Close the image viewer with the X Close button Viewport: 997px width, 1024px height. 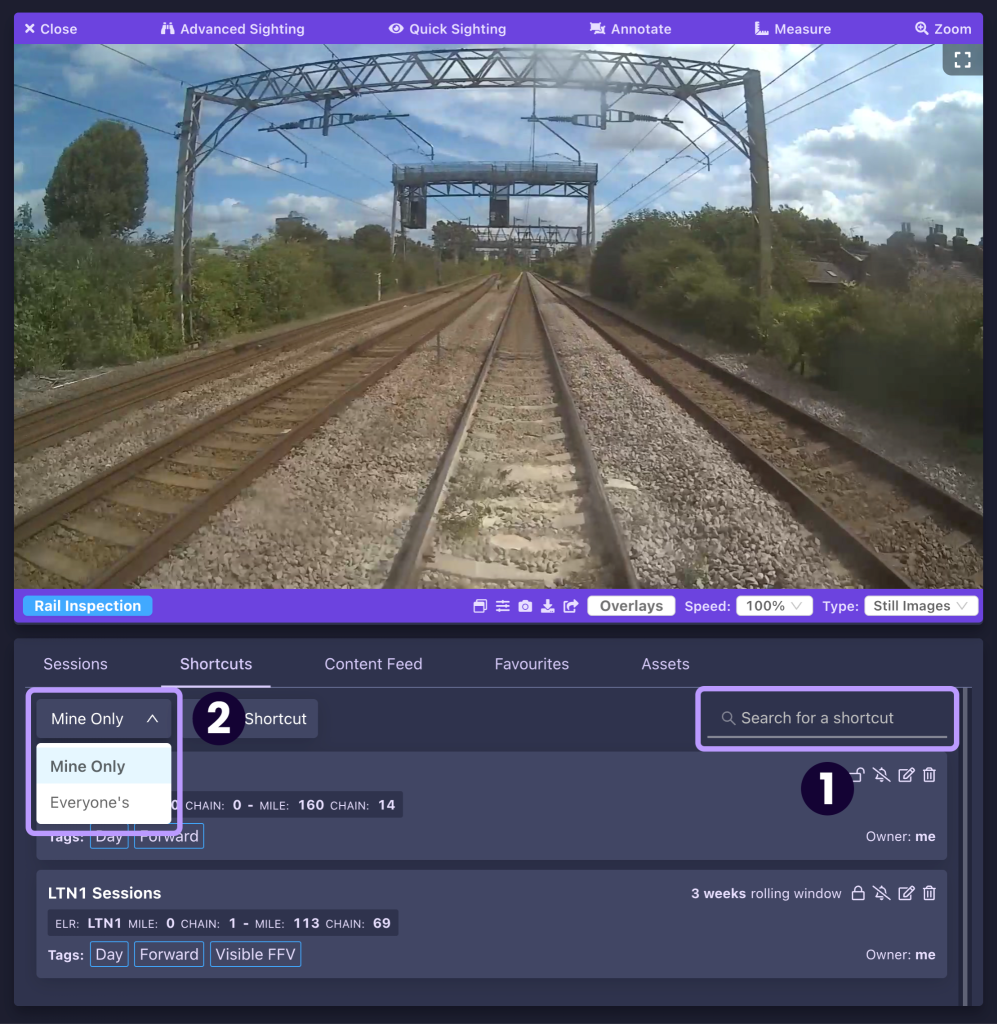pyautogui.click(x=50, y=29)
